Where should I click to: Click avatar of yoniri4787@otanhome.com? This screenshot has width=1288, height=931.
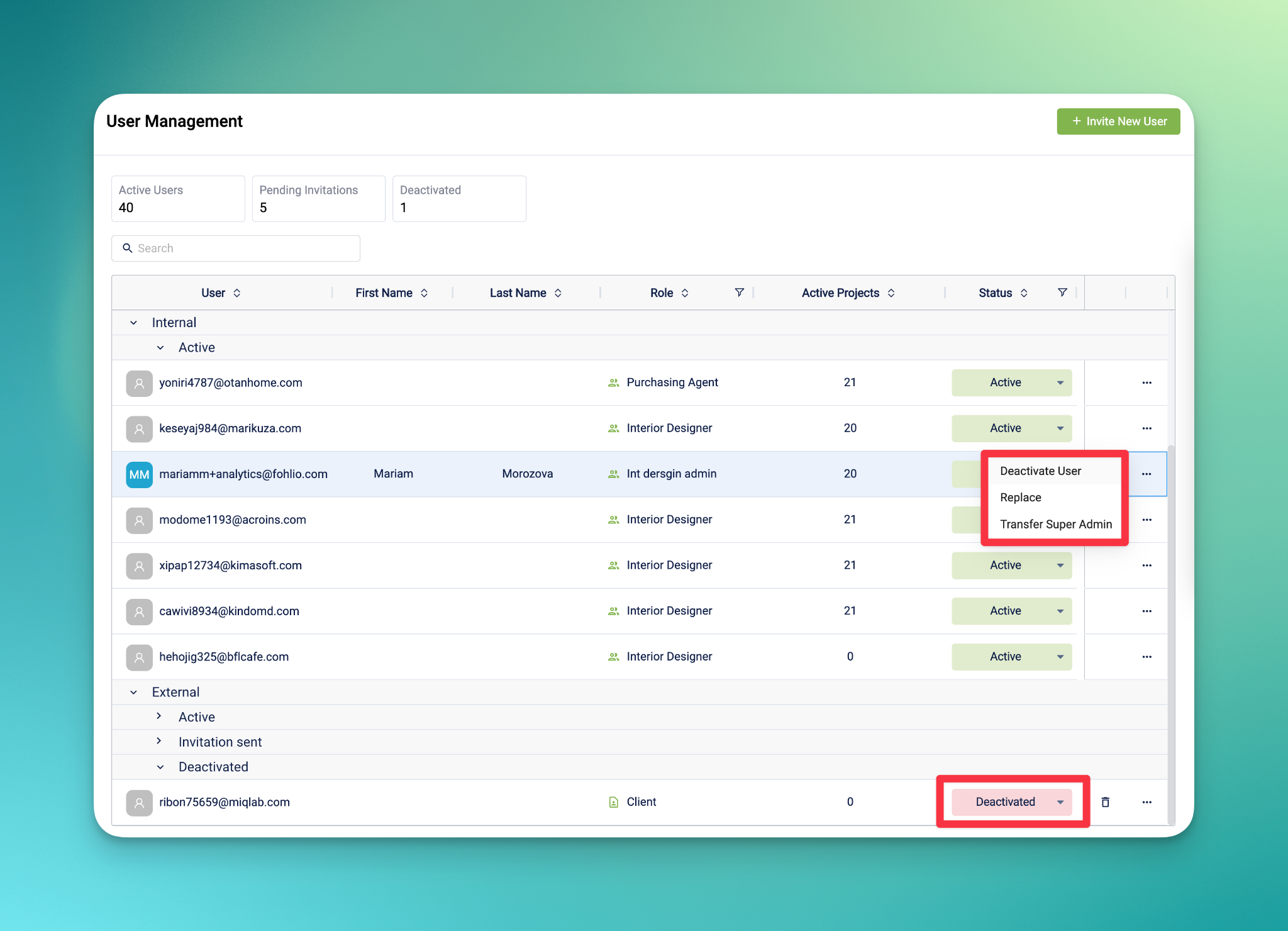139,383
